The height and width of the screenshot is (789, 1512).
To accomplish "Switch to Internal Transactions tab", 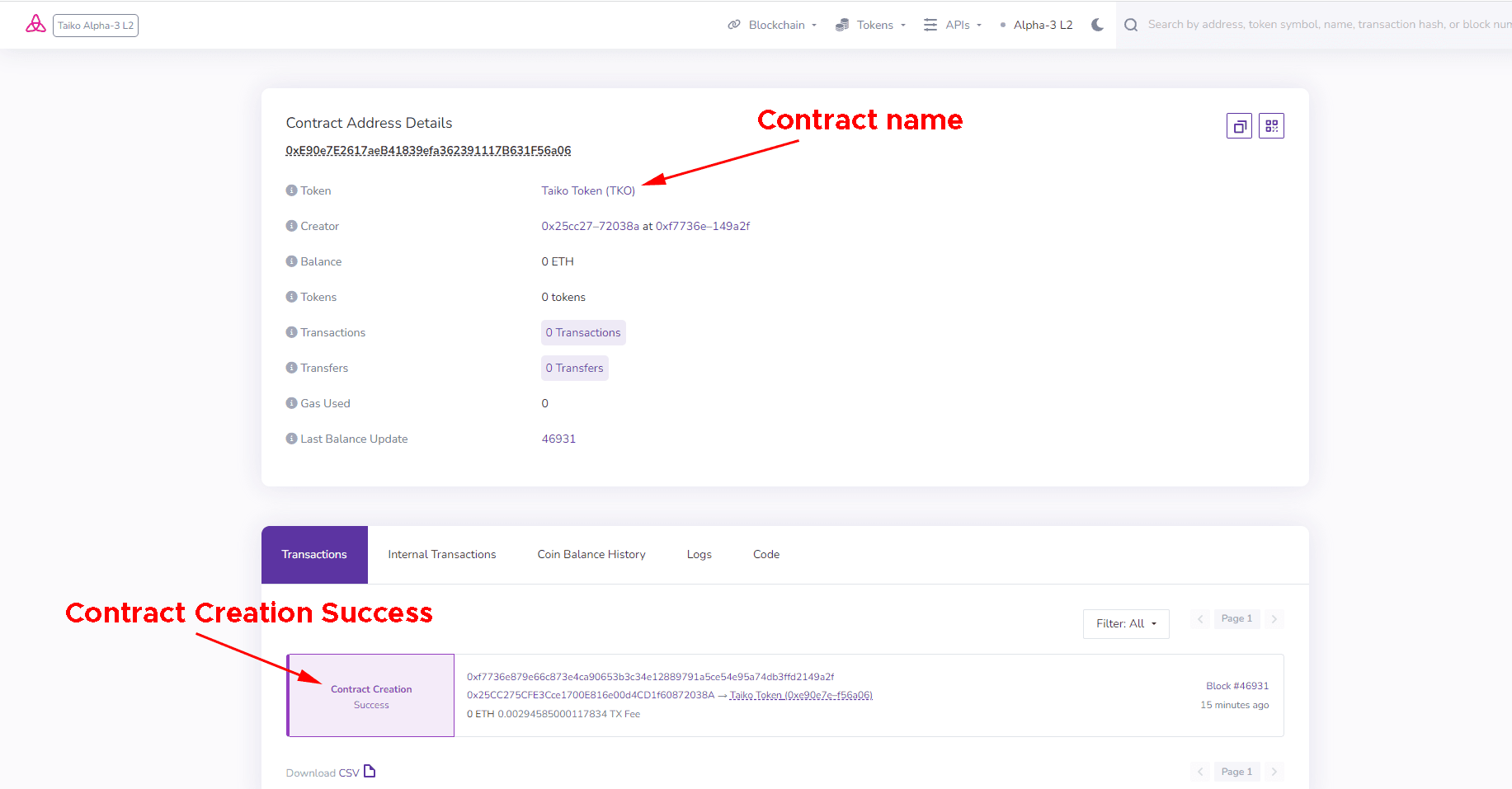I will click(x=442, y=555).
